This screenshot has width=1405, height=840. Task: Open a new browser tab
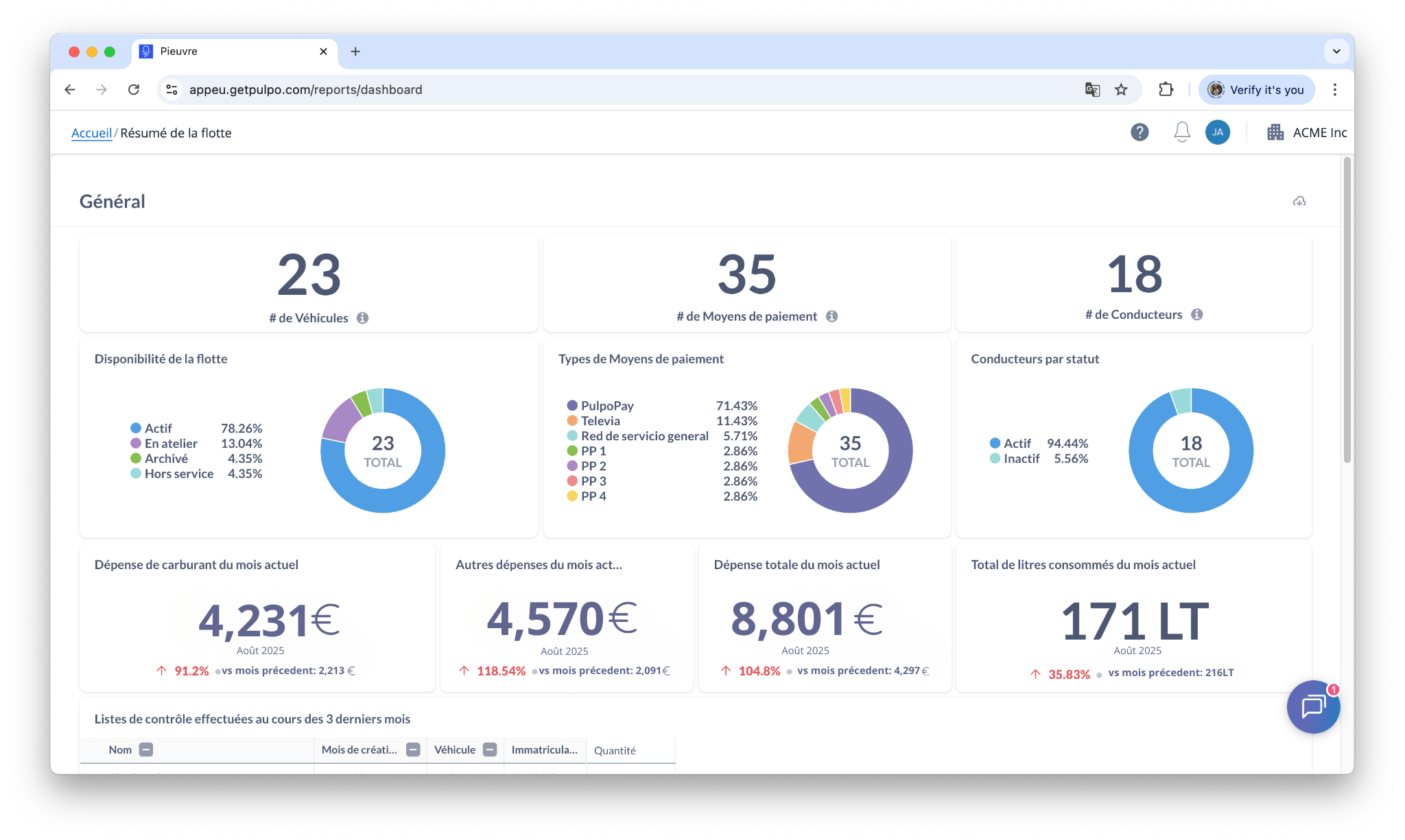click(355, 51)
